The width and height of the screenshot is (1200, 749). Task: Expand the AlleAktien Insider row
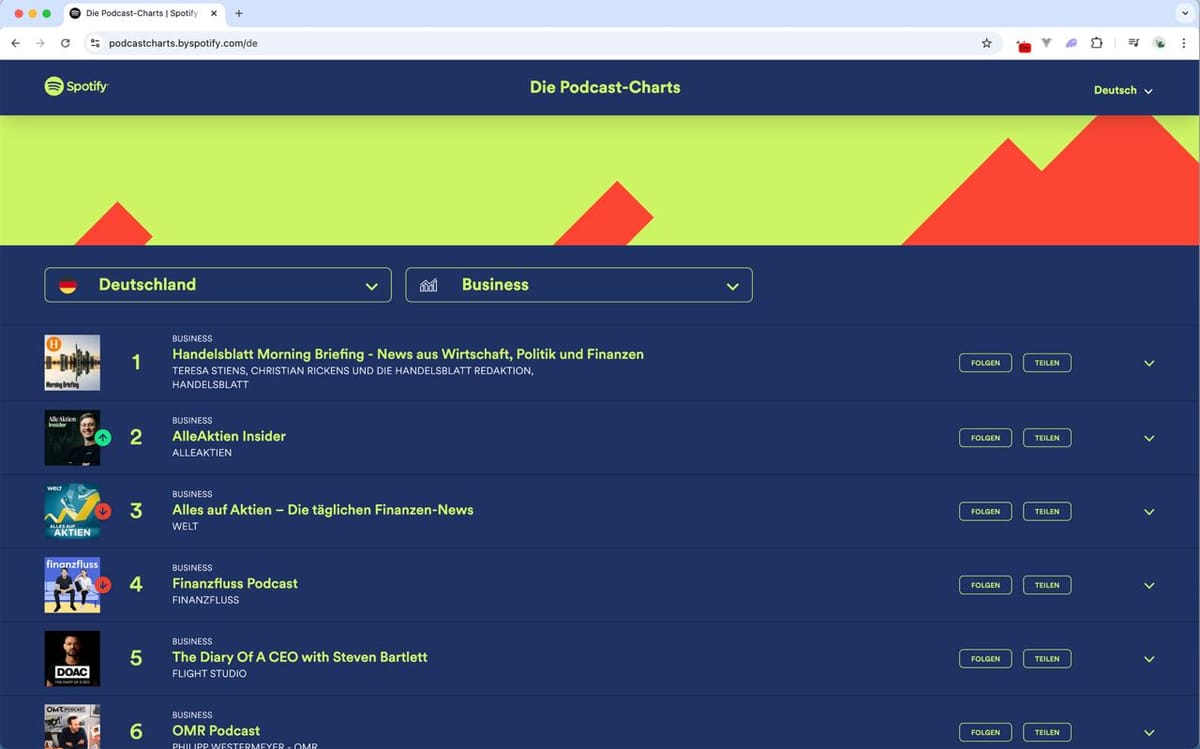[1149, 438]
